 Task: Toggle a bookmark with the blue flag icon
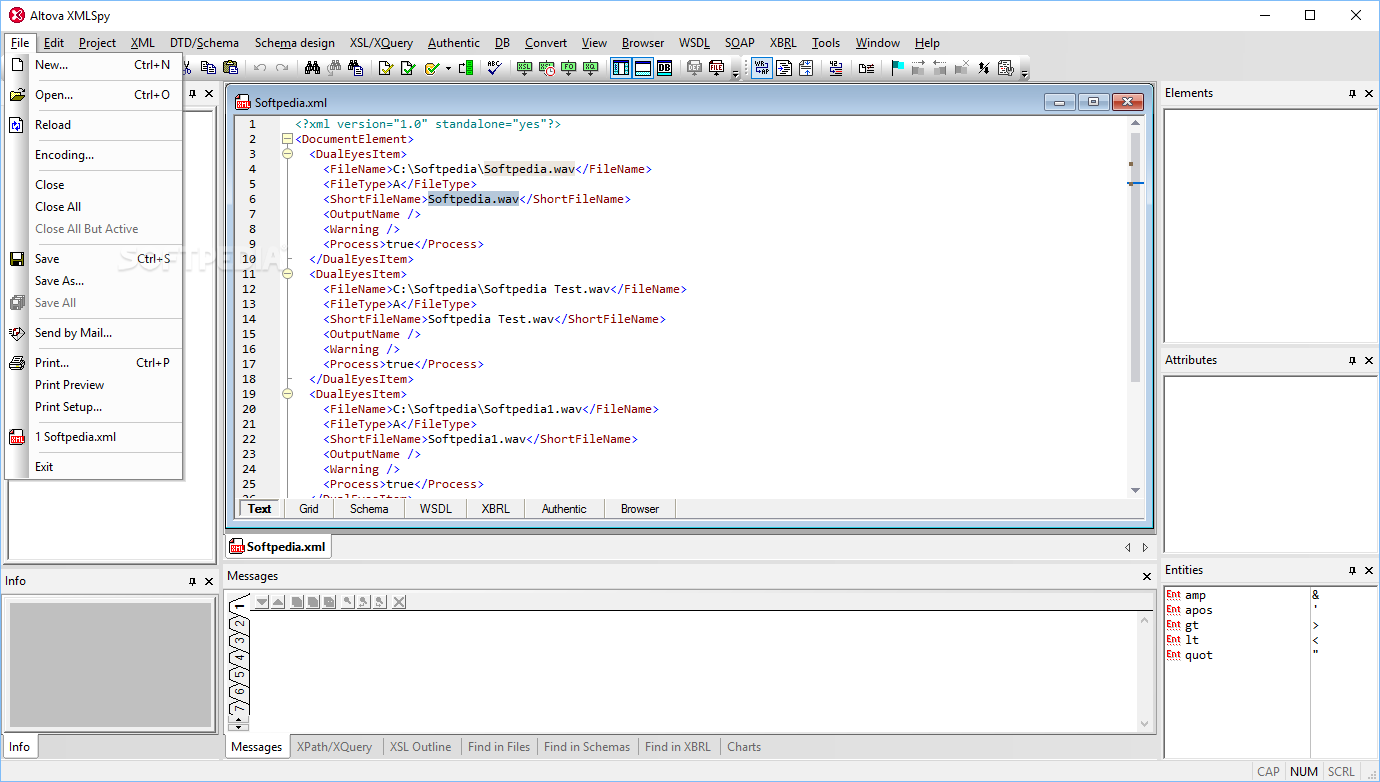pos(896,68)
